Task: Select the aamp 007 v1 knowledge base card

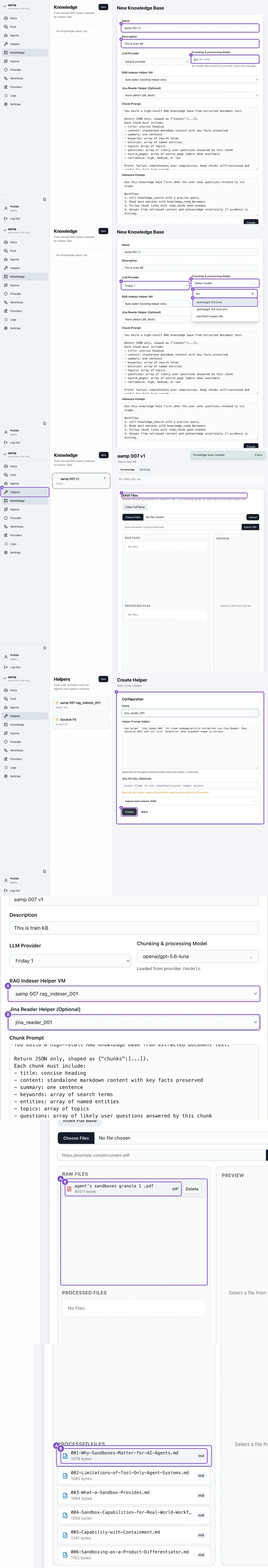Action: [x=81, y=481]
